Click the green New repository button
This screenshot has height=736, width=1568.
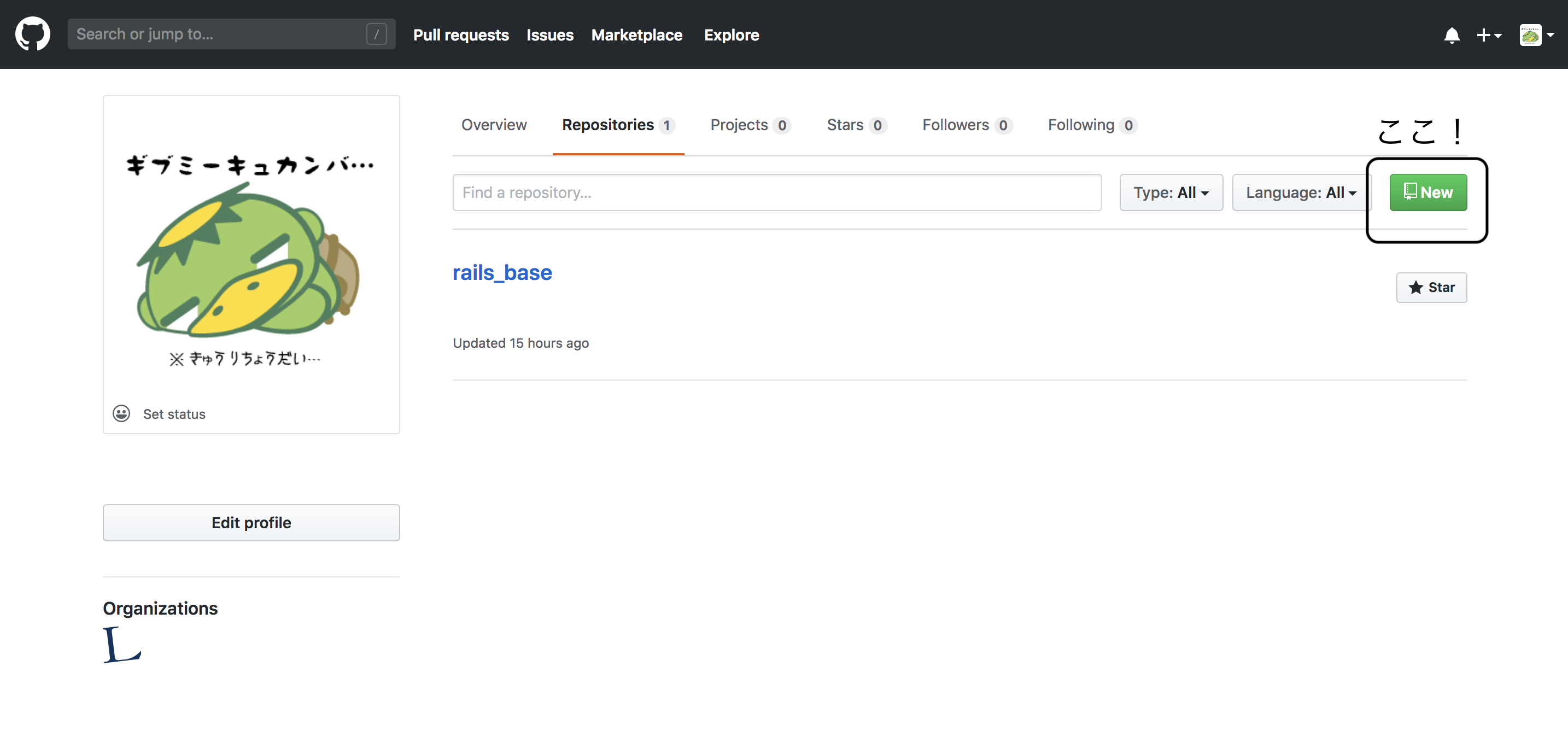pyautogui.click(x=1427, y=192)
